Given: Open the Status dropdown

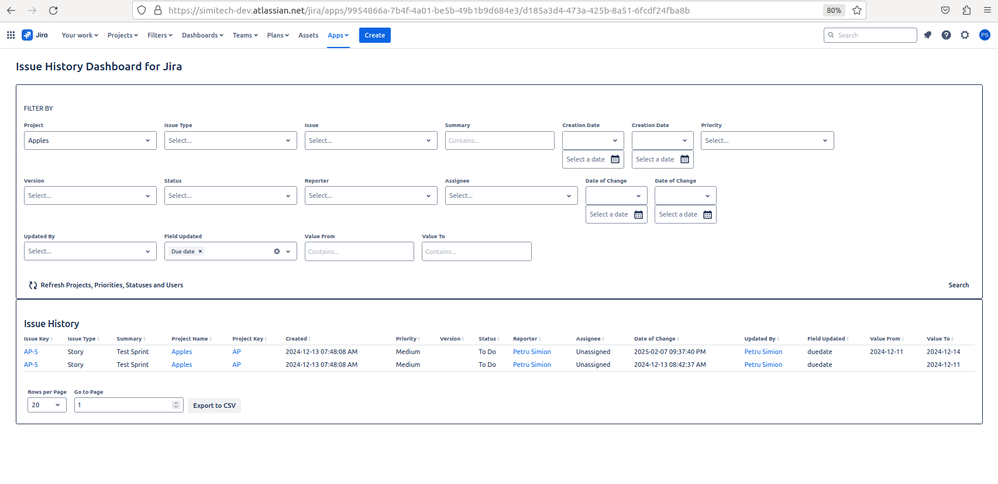Looking at the screenshot, I should 230,196.
